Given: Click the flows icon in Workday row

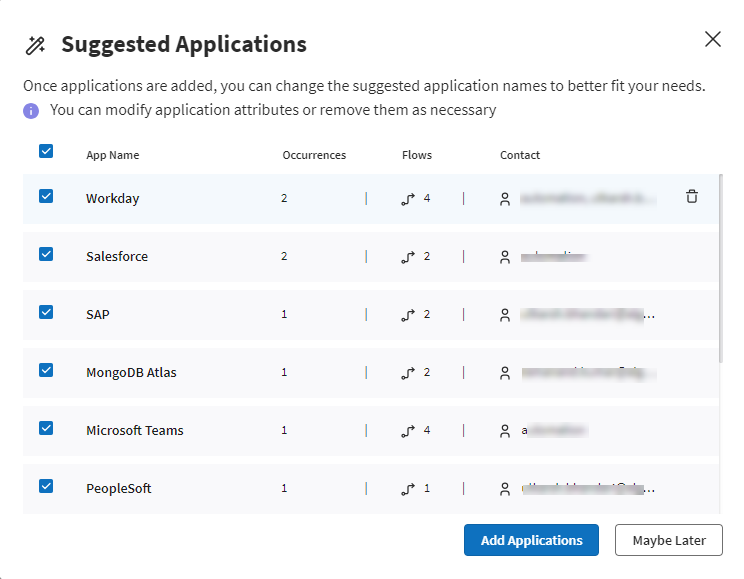Looking at the screenshot, I should pos(408,199).
